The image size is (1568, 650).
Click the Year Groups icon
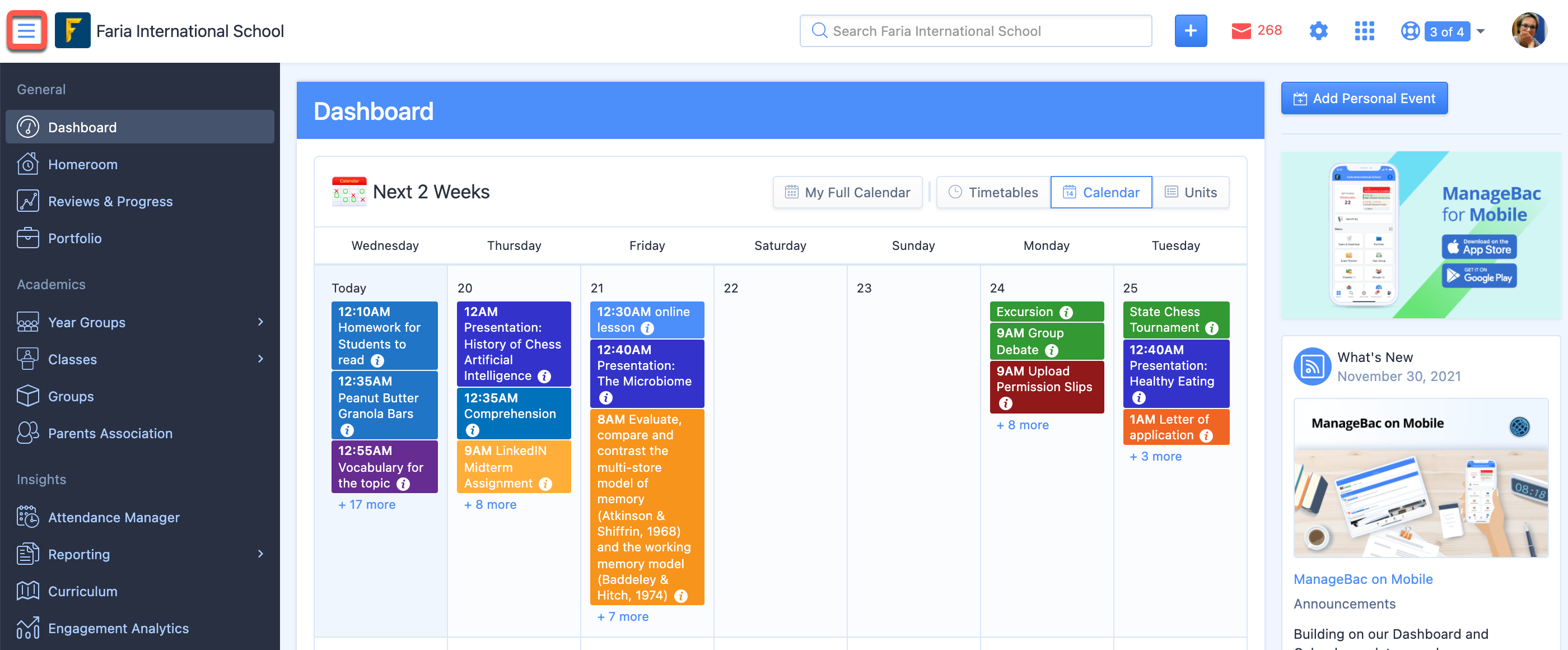pyautogui.click(x=27, y=322)
